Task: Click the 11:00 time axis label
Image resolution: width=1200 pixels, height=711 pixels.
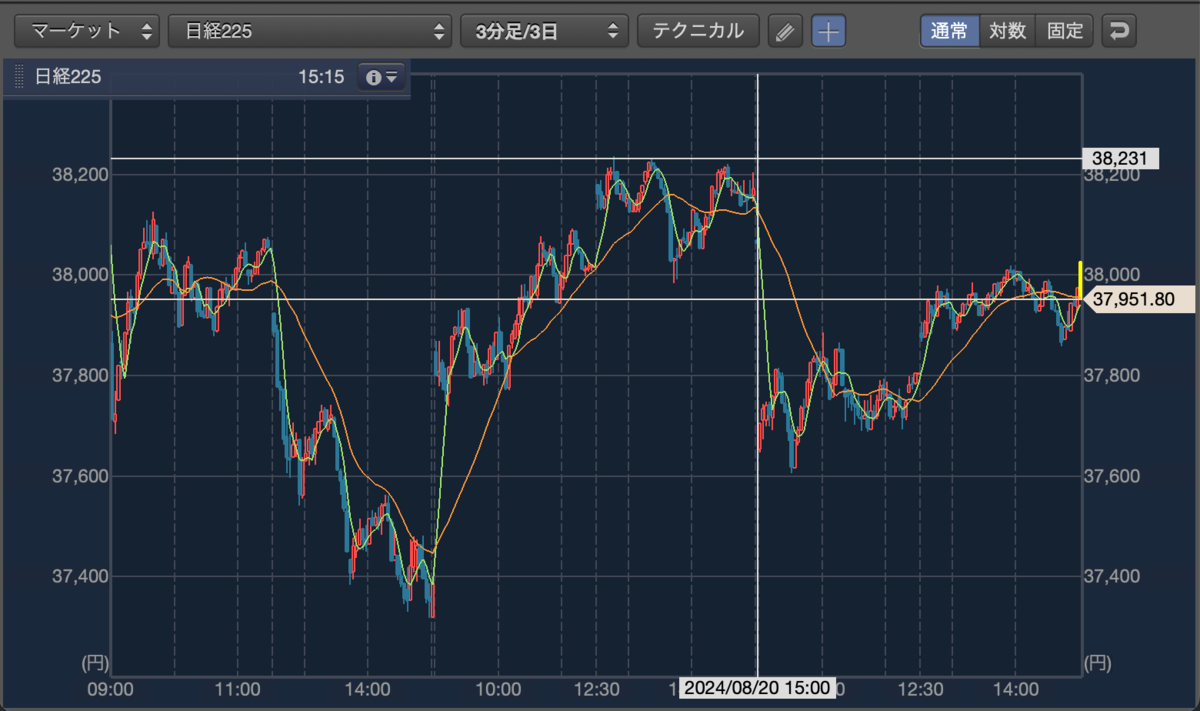Action: [238, 689]
